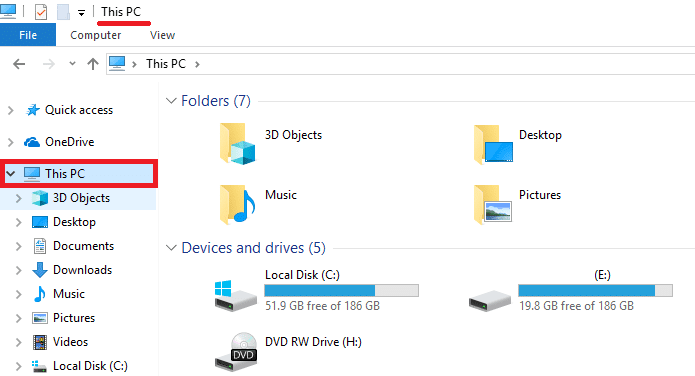Select This PC in the navigation tree
The image size is (695, 376).
tap(79, 173)
